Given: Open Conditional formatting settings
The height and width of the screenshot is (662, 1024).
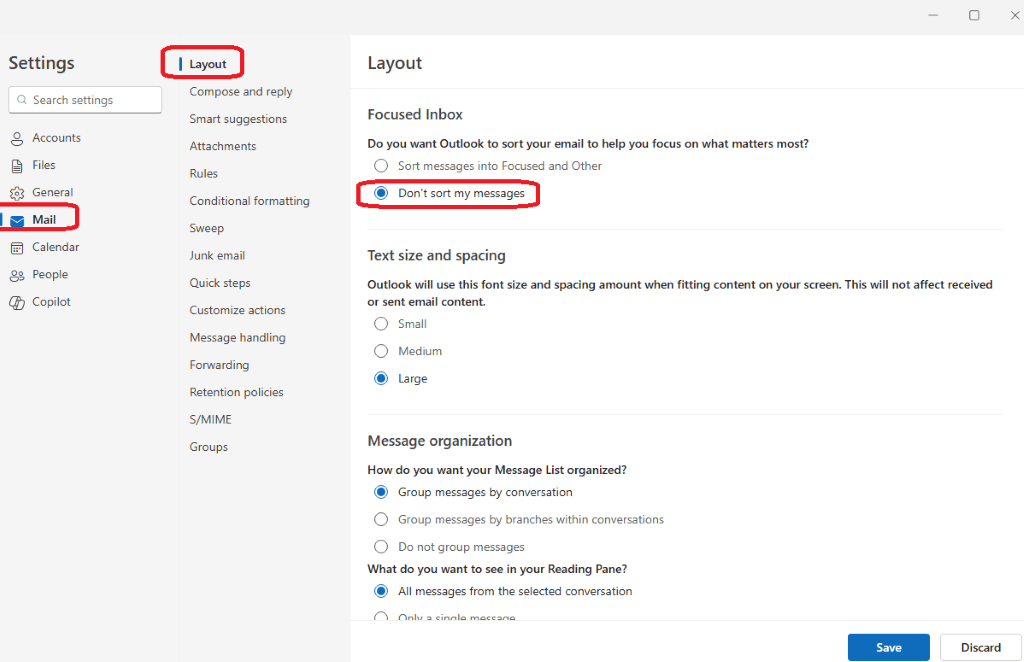Looking at the screenshot, I should (249, 201).
